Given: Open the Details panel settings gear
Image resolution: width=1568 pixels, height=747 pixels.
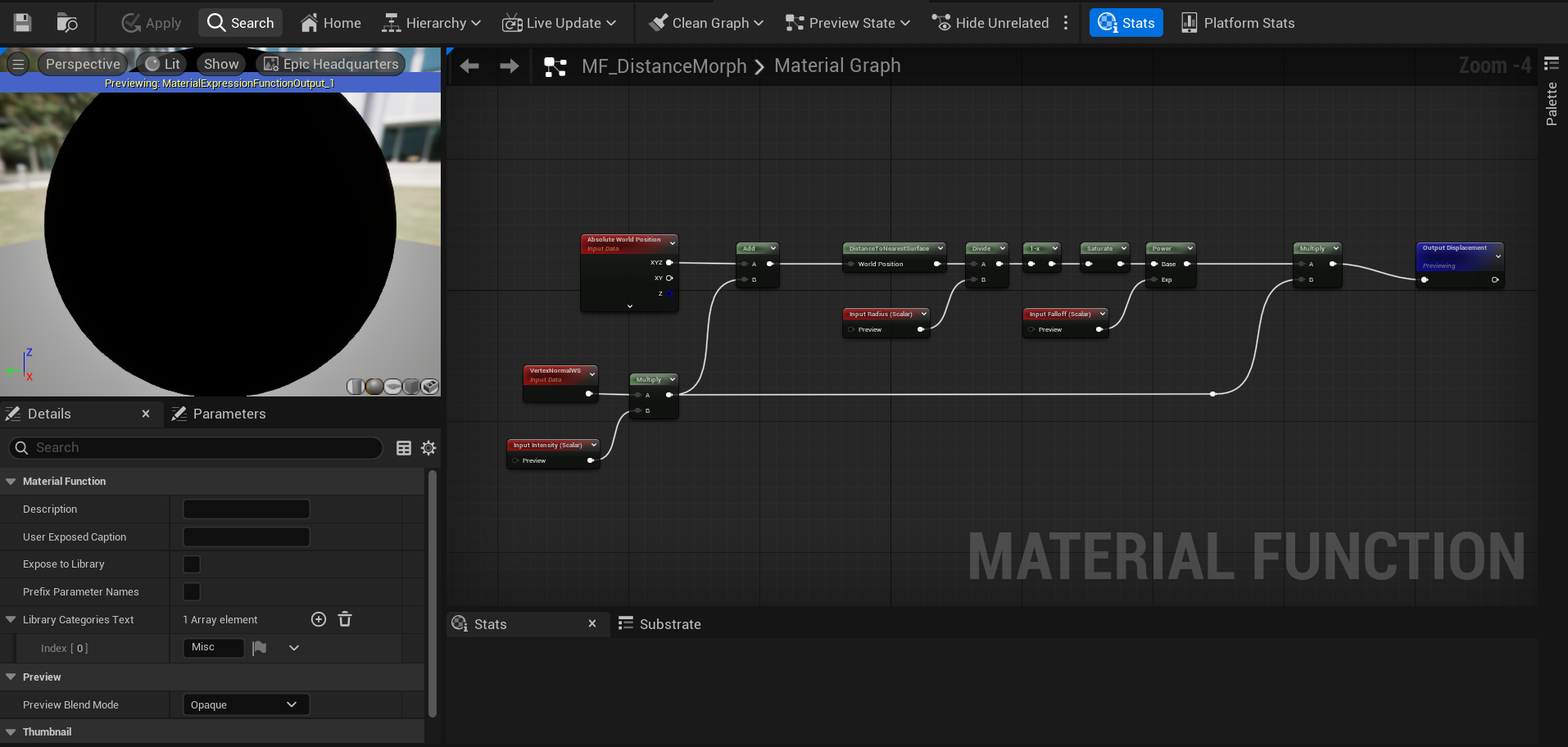Looking at the screenshot, I should tap(428, 447).
